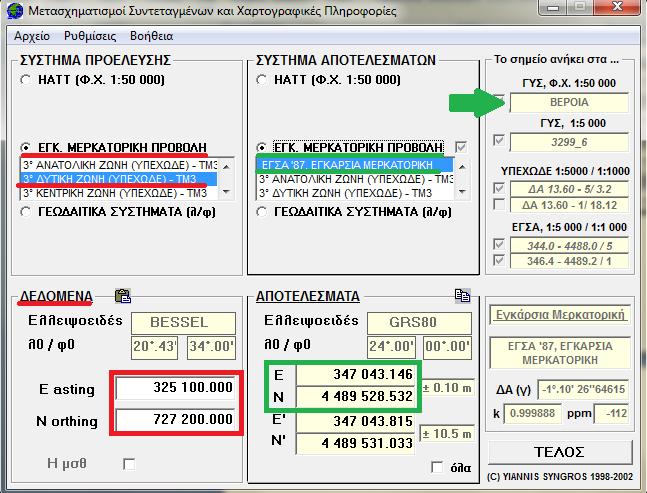Click the result E value 347 043.146

coord(355,374)
